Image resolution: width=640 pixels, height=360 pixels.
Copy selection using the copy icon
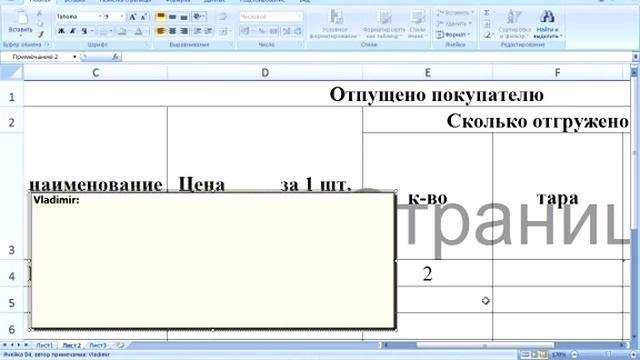(40, 24)
